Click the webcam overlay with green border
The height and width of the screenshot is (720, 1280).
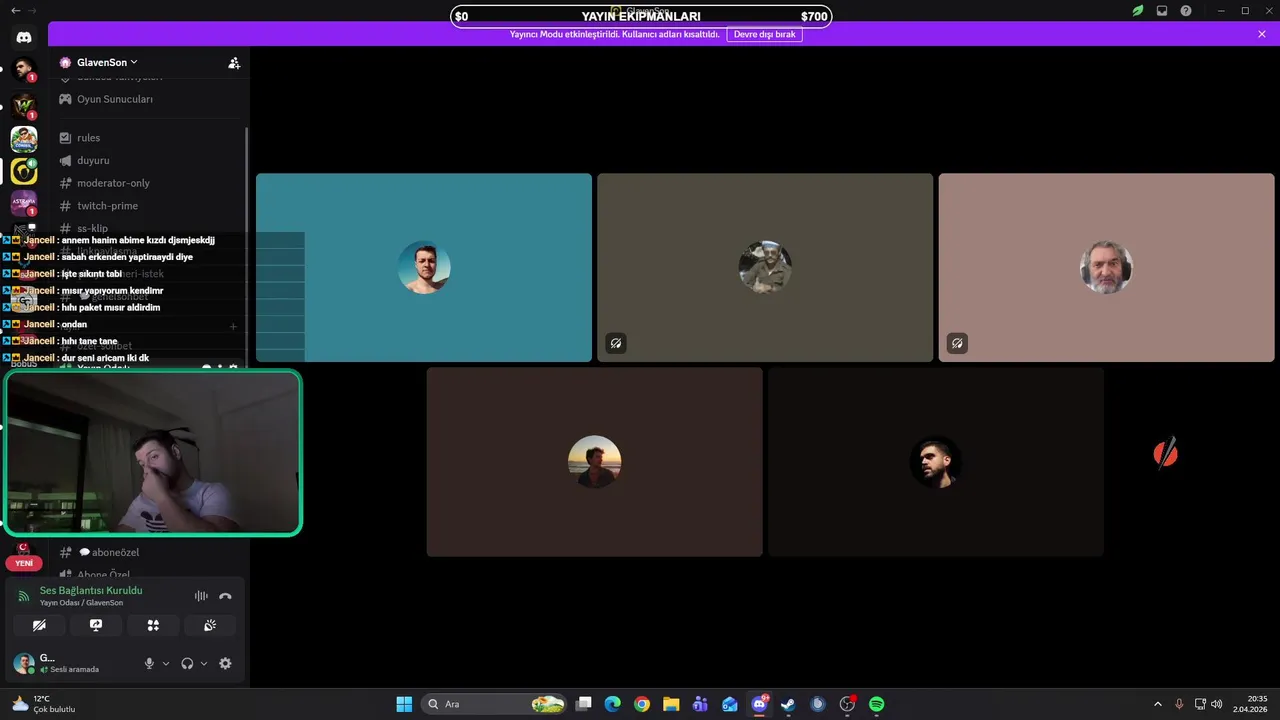pos(153,453)
